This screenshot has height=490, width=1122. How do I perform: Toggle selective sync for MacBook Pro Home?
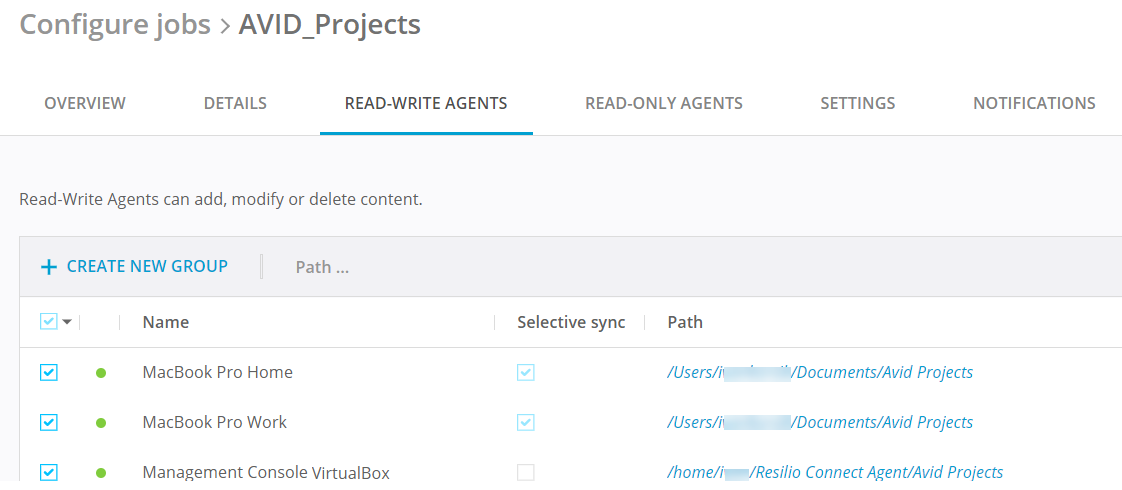point(526,372)
